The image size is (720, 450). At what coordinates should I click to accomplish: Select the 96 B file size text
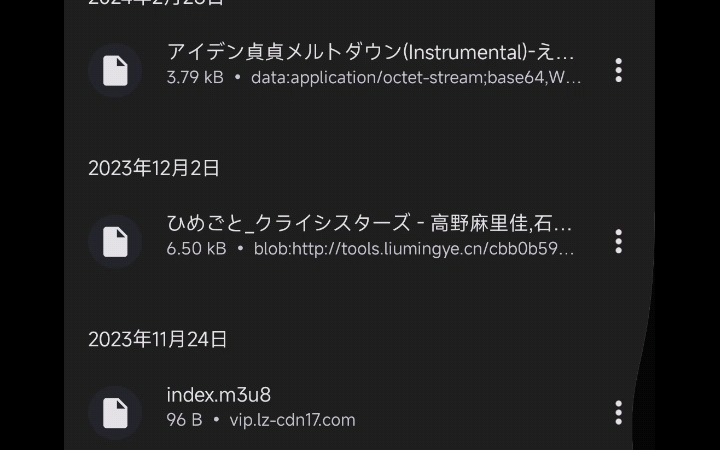click(184, 420)
